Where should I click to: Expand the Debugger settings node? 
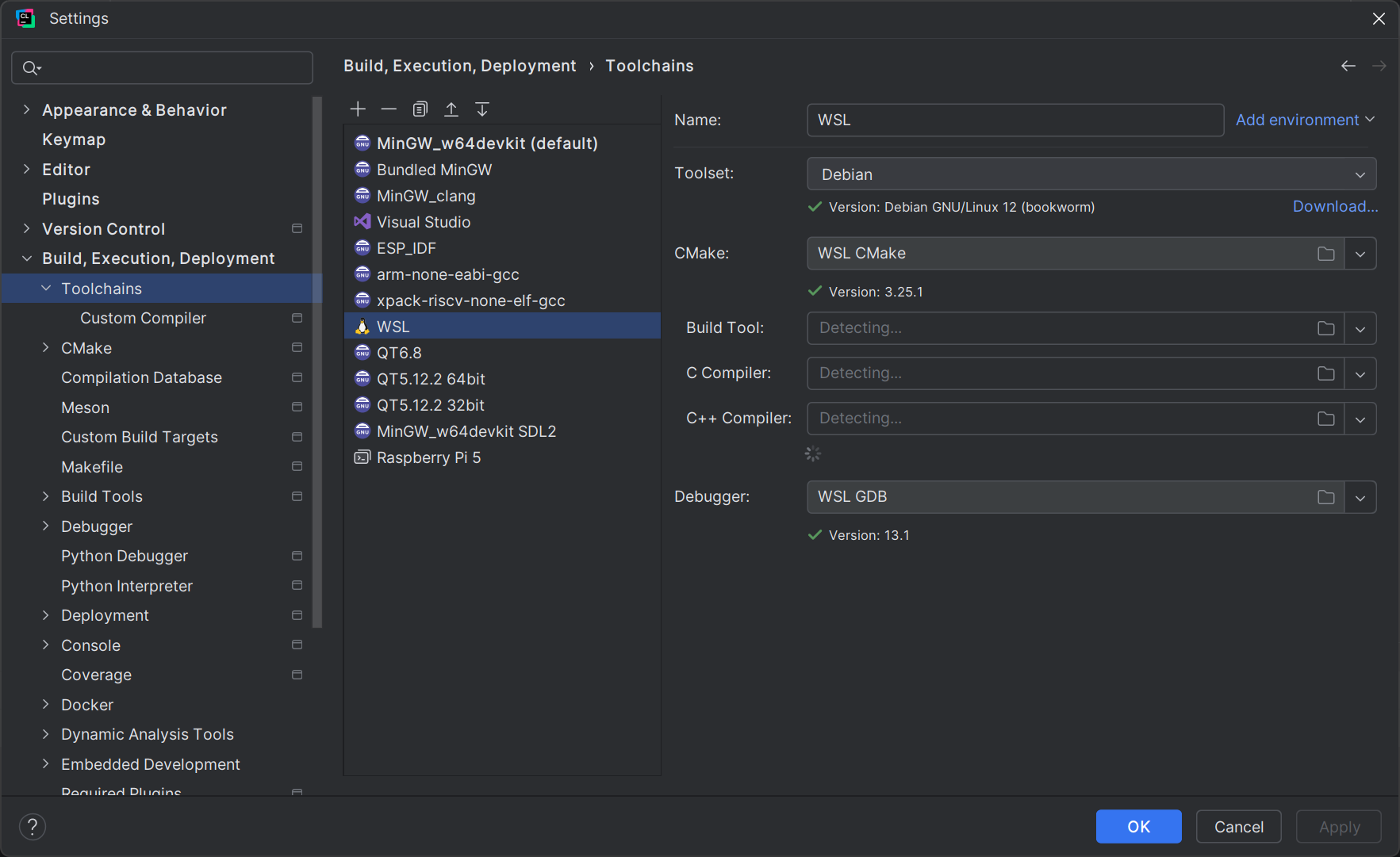[46, 526]
